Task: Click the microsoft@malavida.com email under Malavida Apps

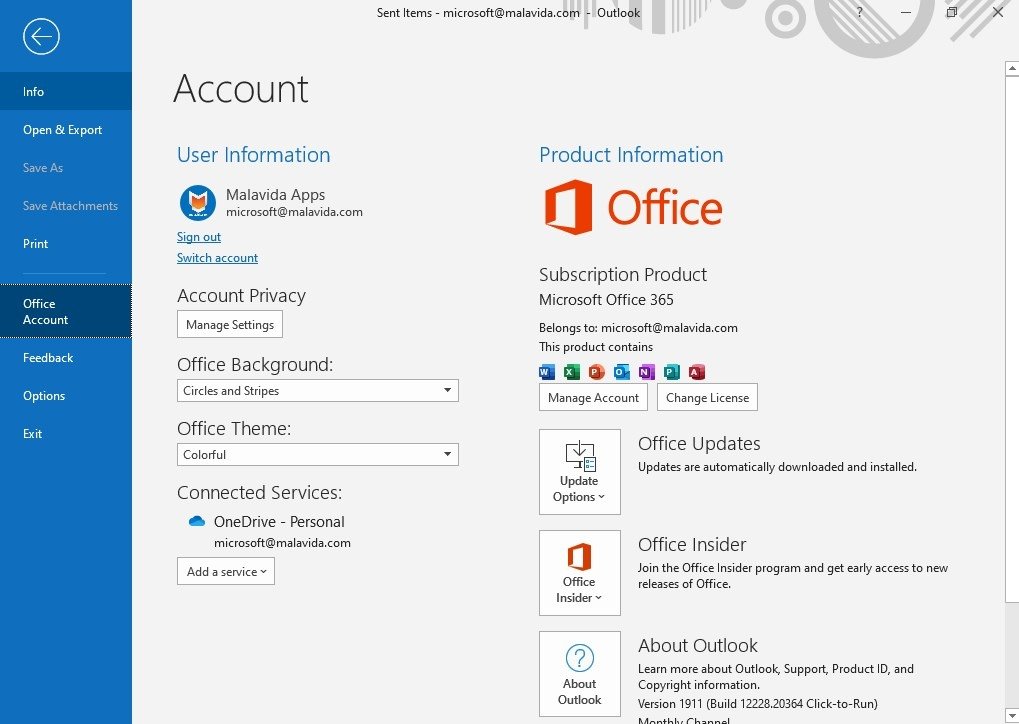Action: [294, 212]
